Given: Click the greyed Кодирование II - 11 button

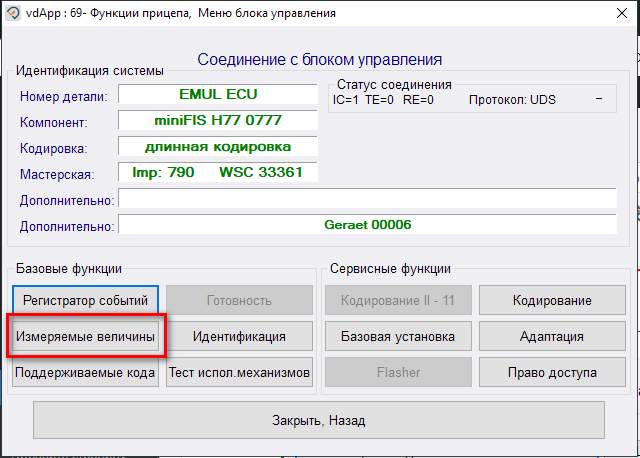Looking at the screenshot, I should [398, 300].
